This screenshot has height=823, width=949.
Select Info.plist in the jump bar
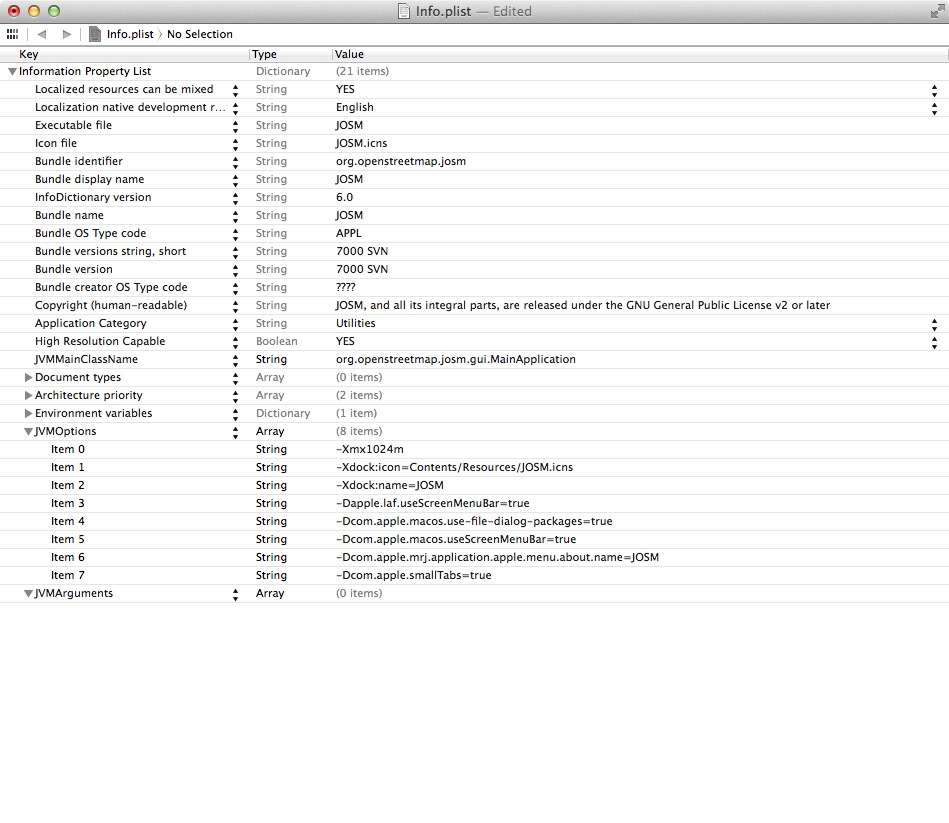(130, 34)
